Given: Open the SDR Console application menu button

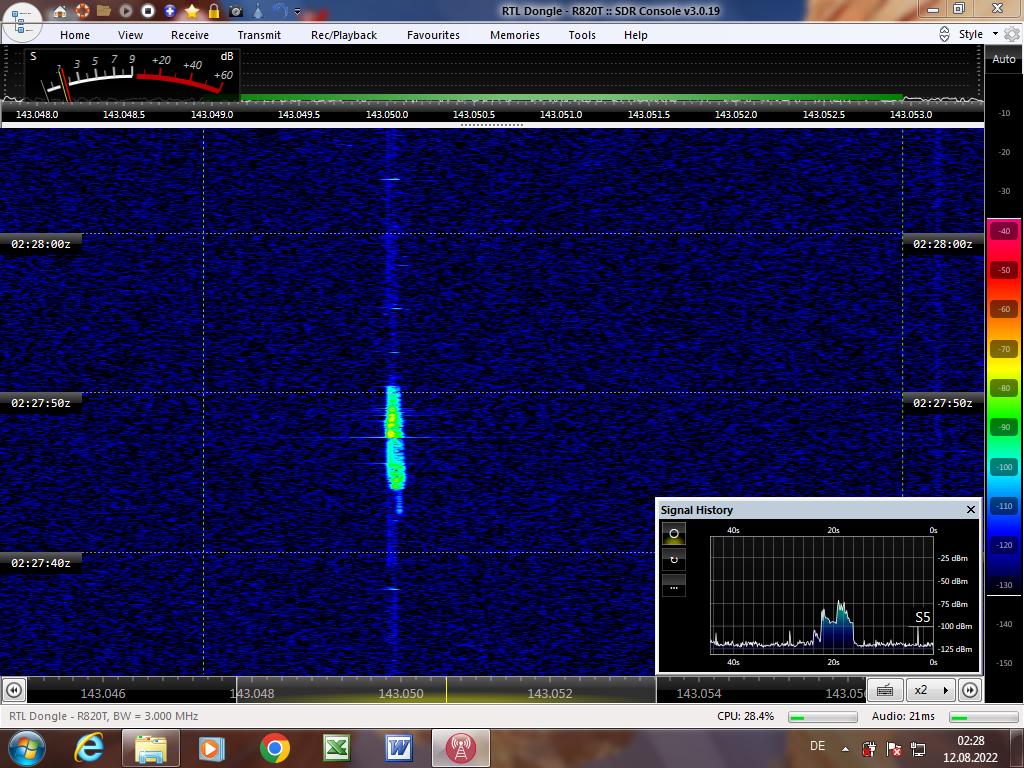Looking at the screenshot, I should coord(22,20).
